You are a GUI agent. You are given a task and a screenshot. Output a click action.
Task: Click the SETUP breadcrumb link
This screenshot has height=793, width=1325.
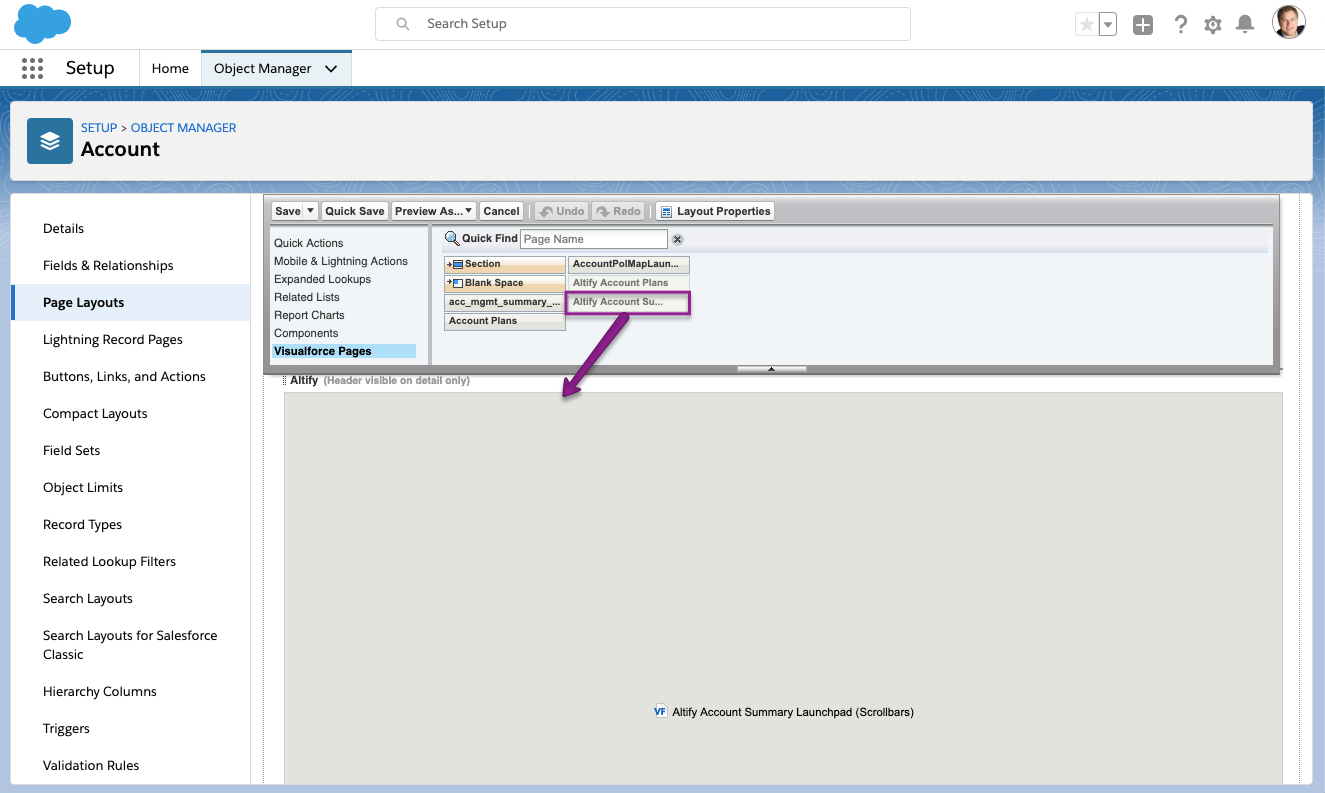(x=99, y=128)
